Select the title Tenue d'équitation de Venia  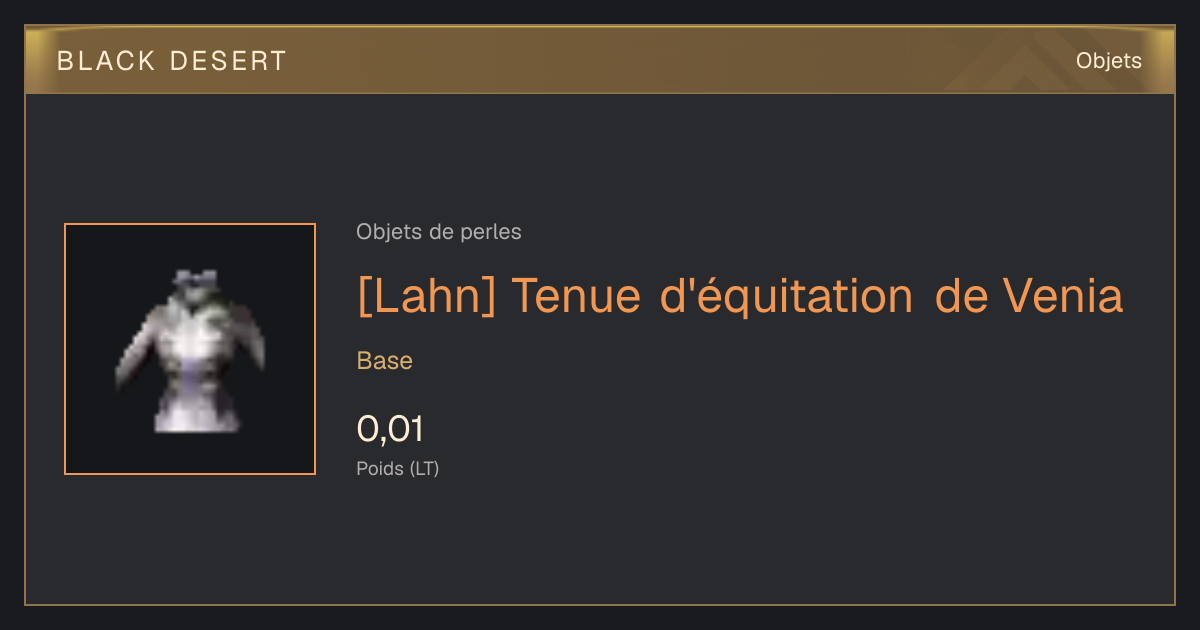coord(817,296)
